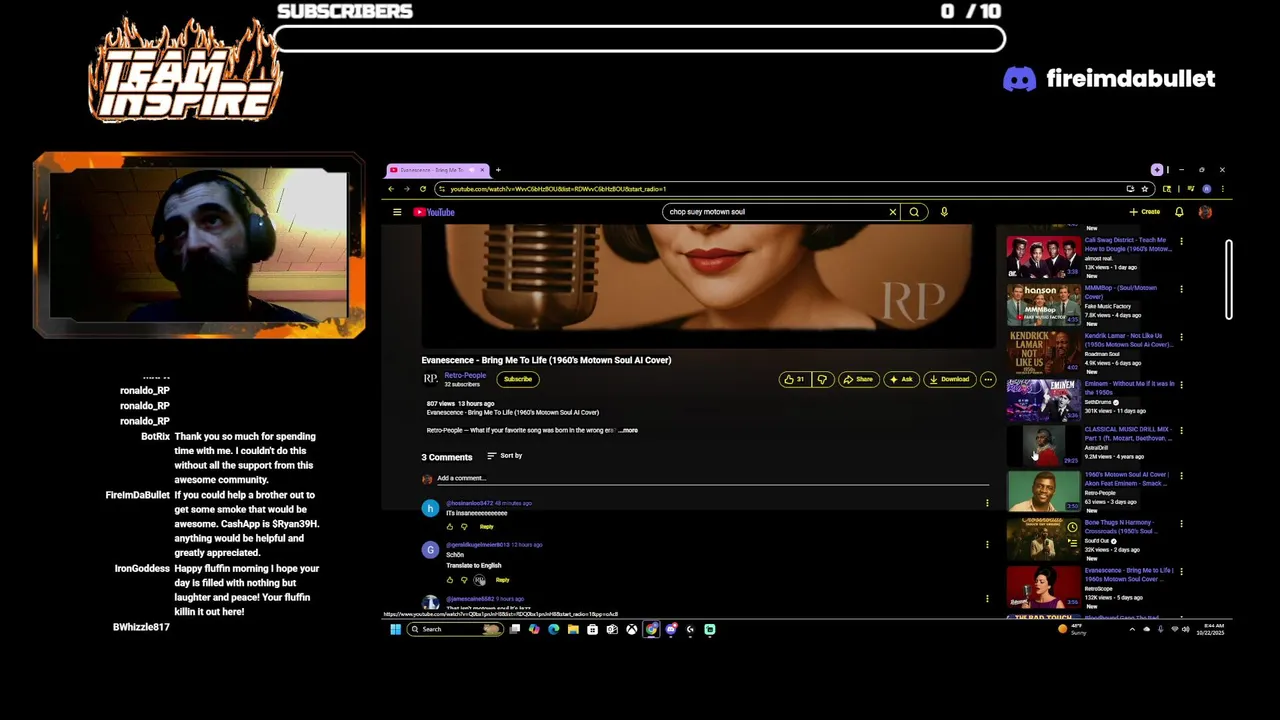1280x720 pixels.
Task: Click the taskbar Search box
Action: [x=455, y=629]
